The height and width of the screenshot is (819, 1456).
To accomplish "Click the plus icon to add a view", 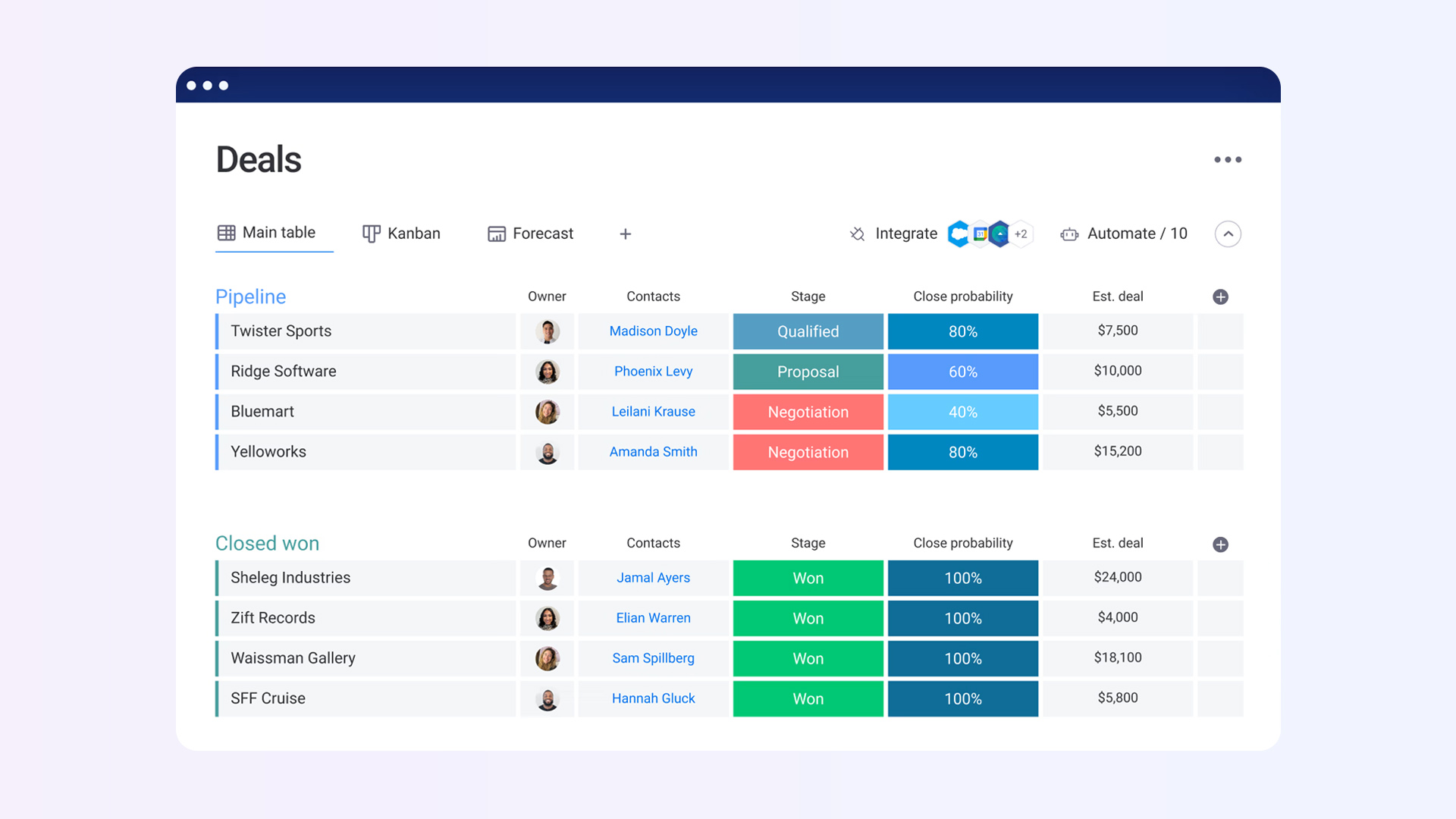I will (625, 234).
